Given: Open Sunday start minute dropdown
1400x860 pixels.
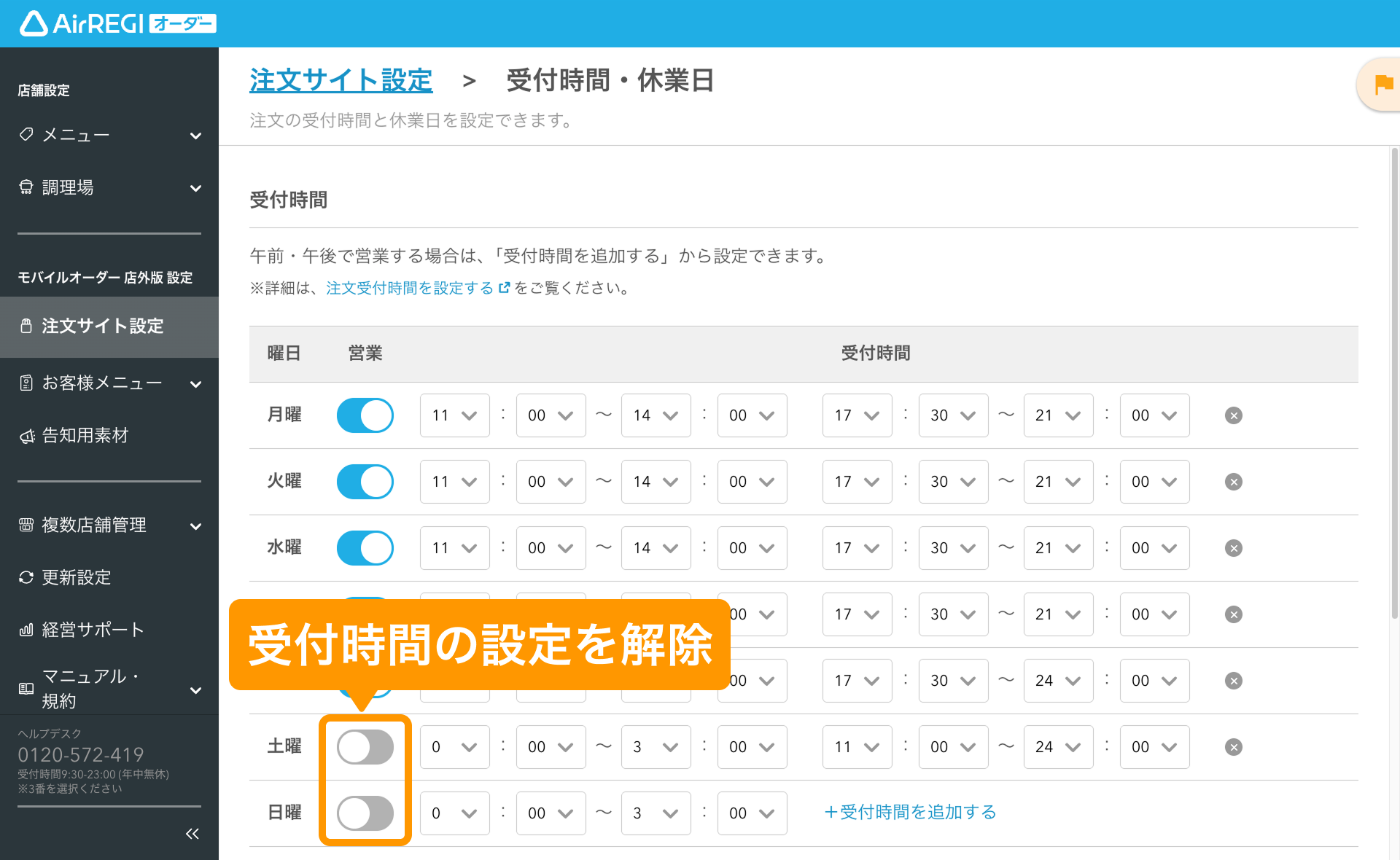Looking at the screenshot, I should click(x=551, y=813).
